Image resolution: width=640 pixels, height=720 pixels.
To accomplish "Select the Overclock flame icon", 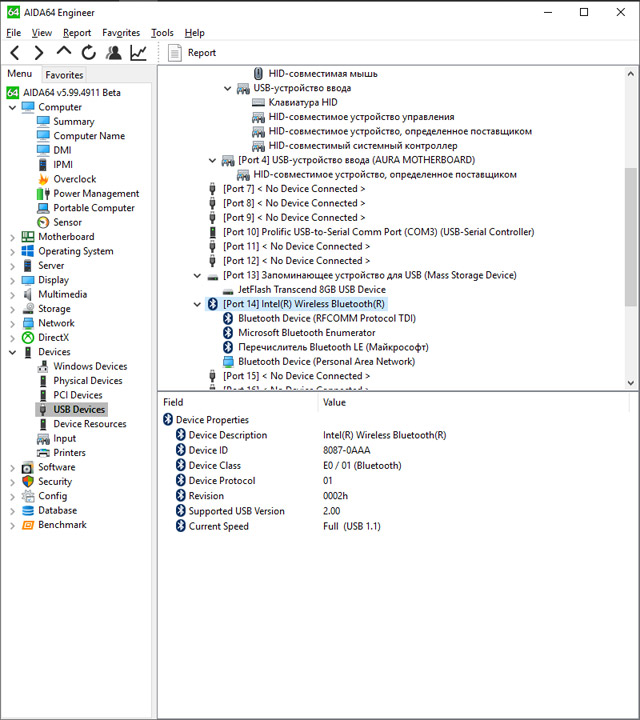I will [x=43, y=179].
